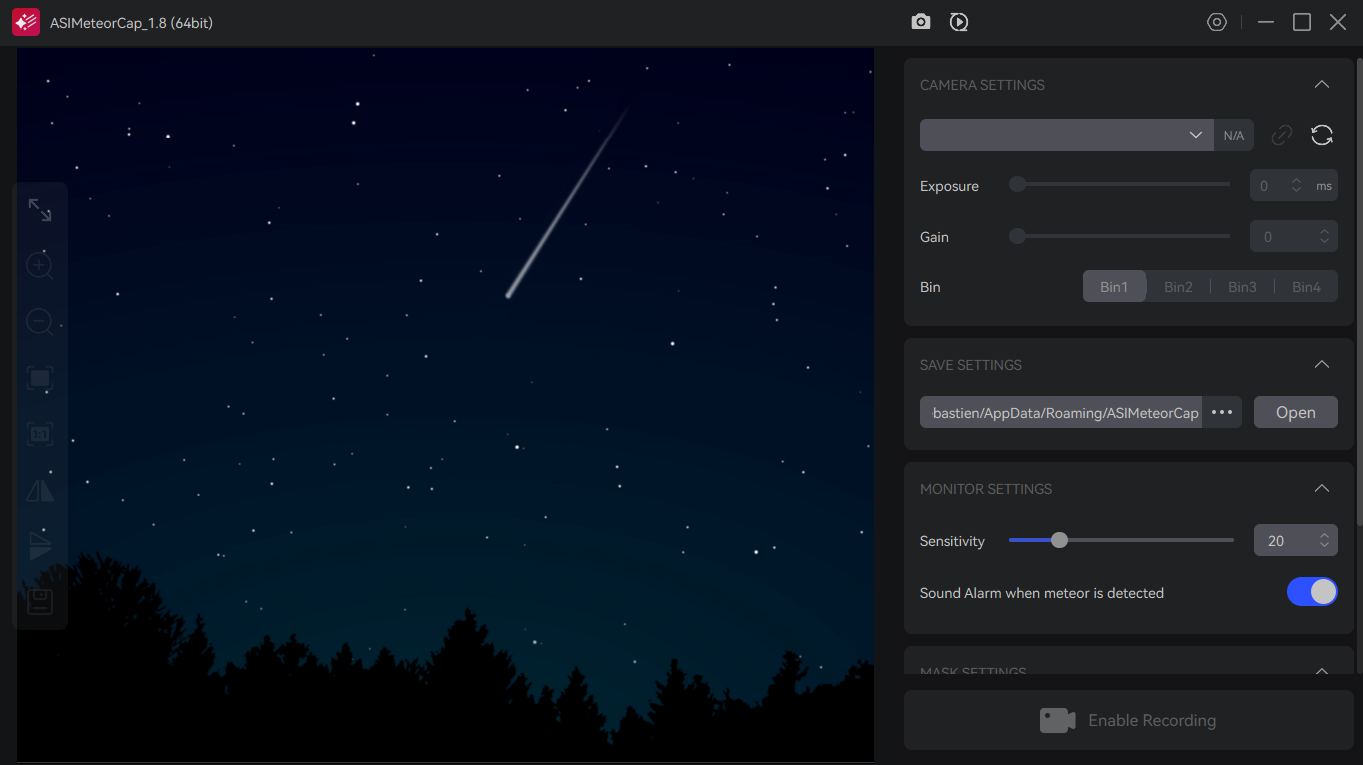Show preview at 1:1 actual size
The height and width of the screenshot is (765, 1363).
(40, 434)
